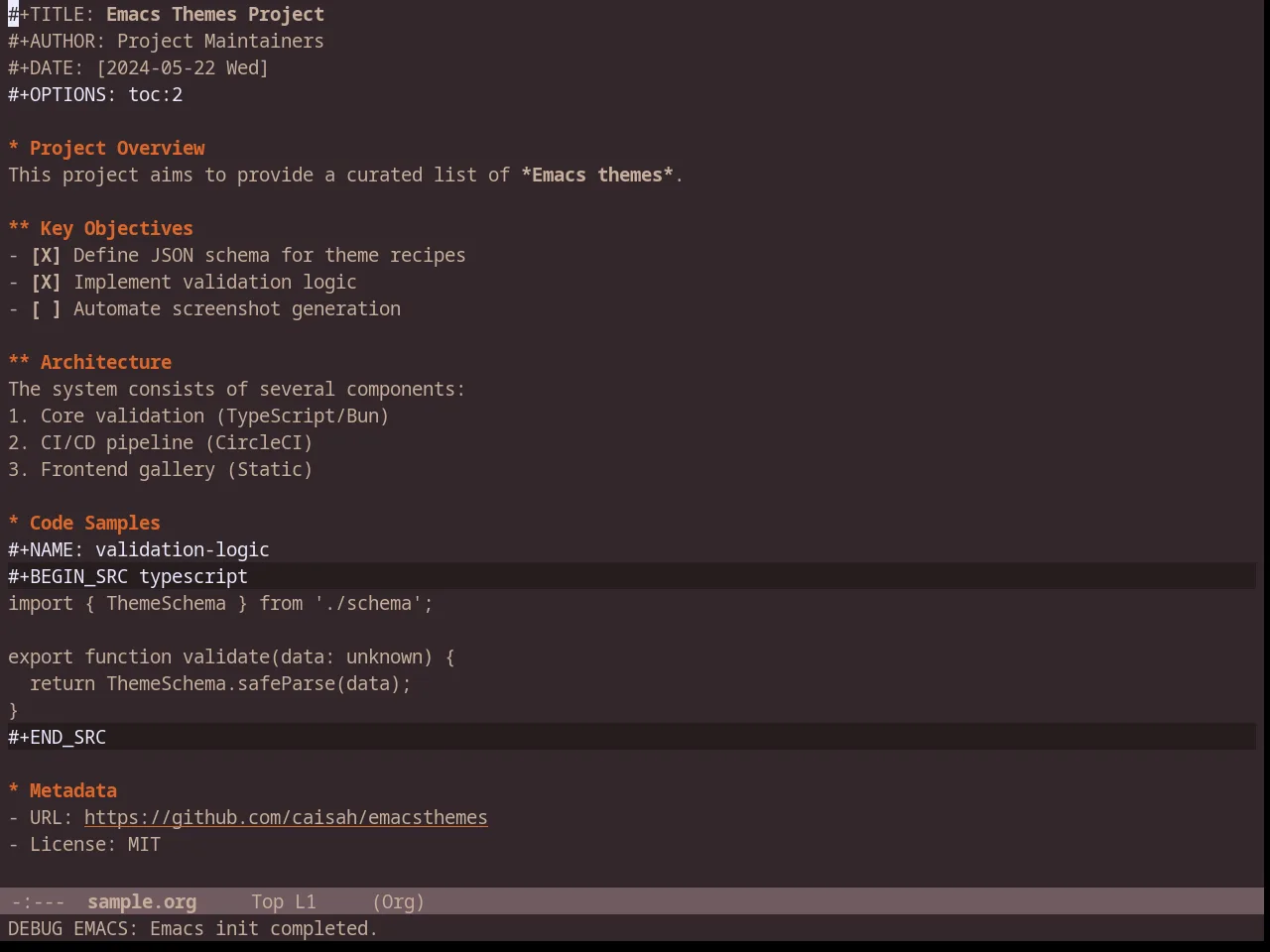Click the '#+TITLE:' keyword

pos(52,14)
